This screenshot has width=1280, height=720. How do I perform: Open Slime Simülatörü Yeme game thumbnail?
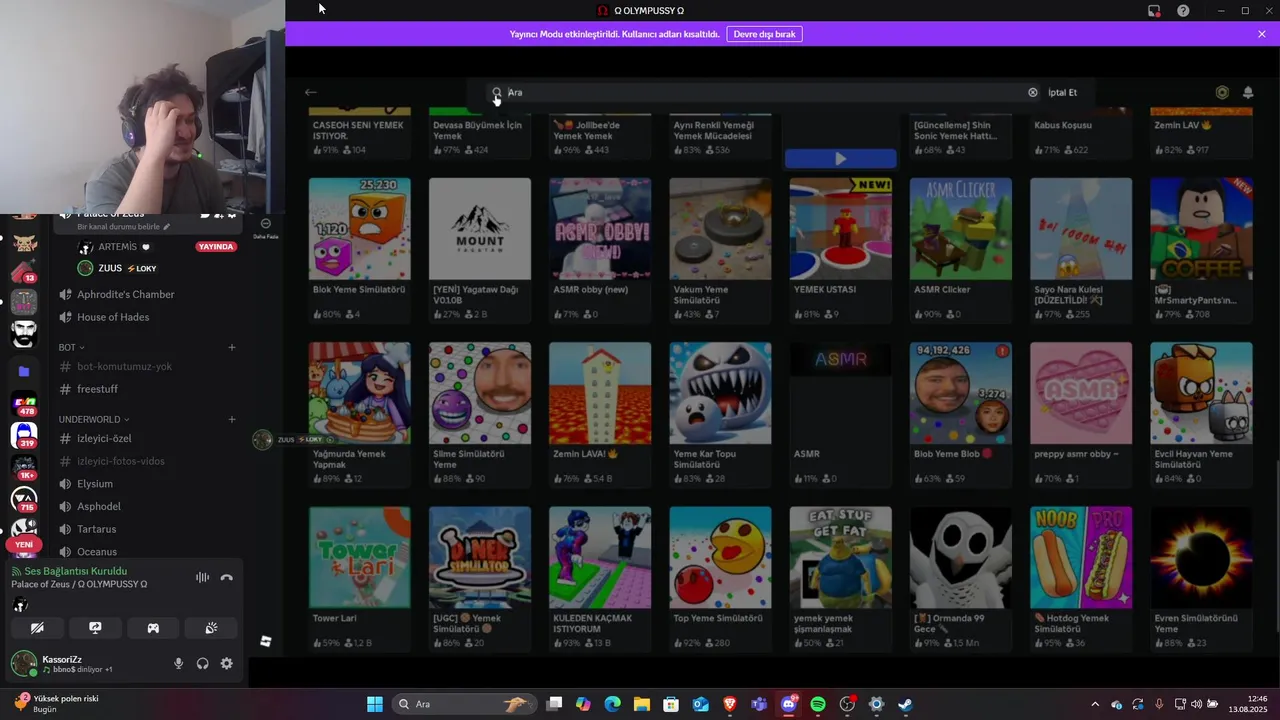pyautogui.click(x=480, y=393)
